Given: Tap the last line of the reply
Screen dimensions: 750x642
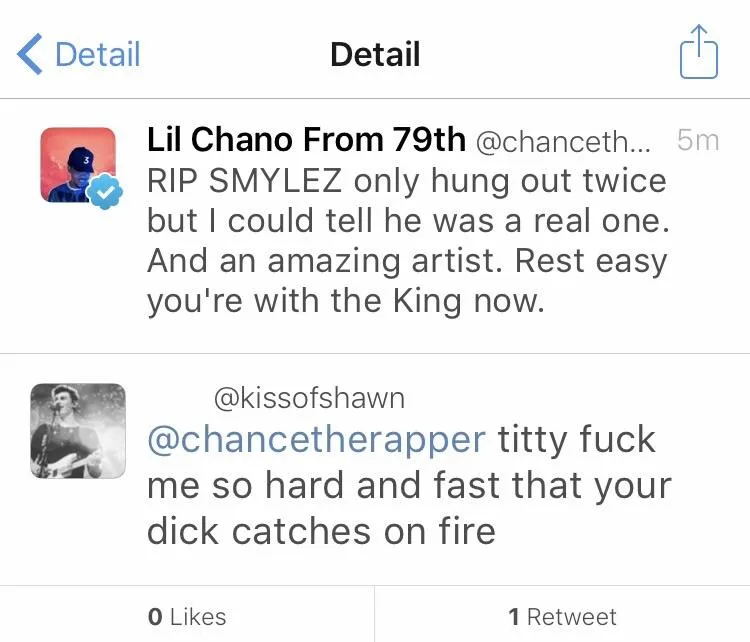Looking at the screenshot, I should point(321,530).
